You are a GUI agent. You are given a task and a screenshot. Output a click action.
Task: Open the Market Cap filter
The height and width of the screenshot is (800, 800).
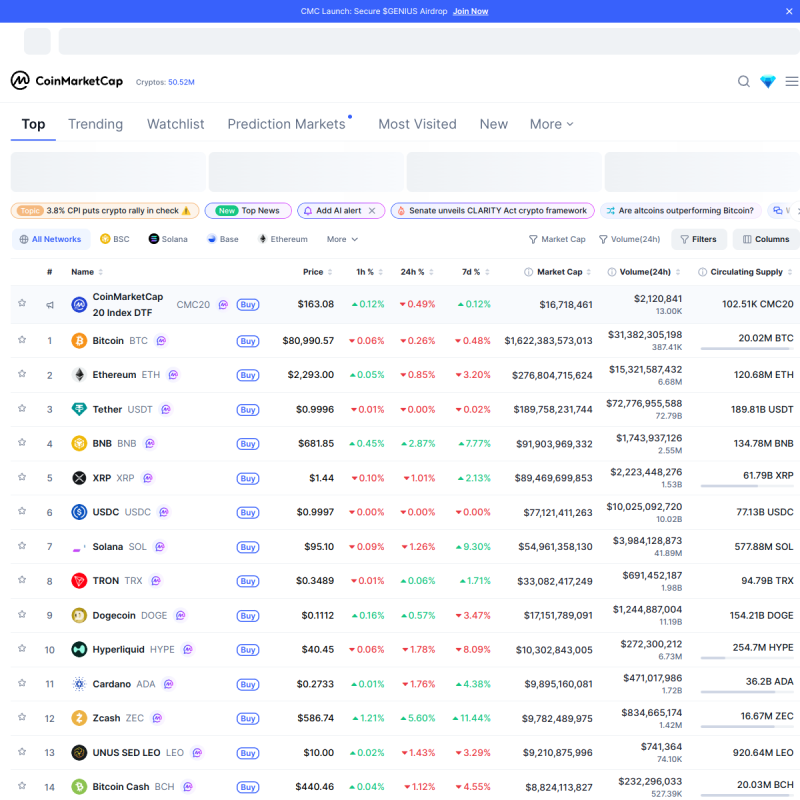tap(557, 239)
